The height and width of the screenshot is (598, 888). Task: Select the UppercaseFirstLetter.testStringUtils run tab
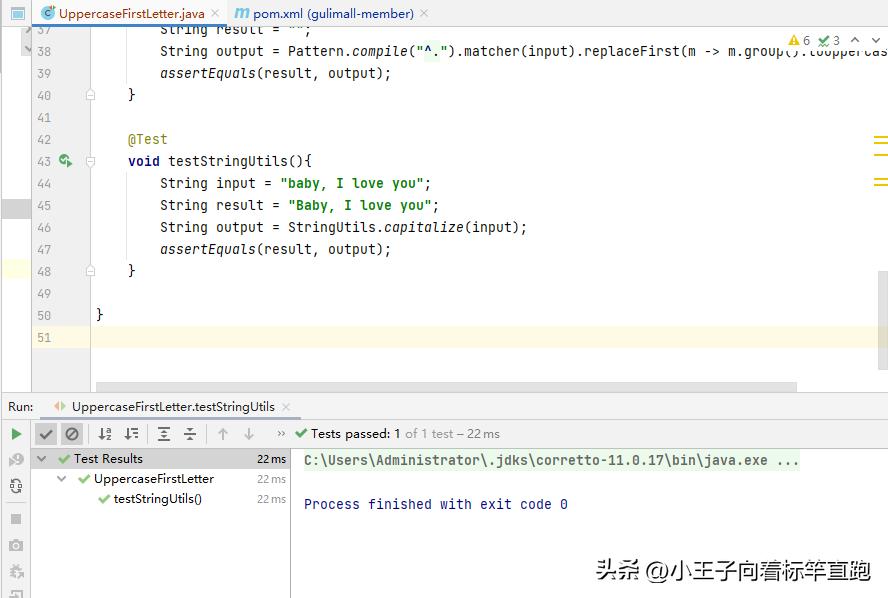172,407
